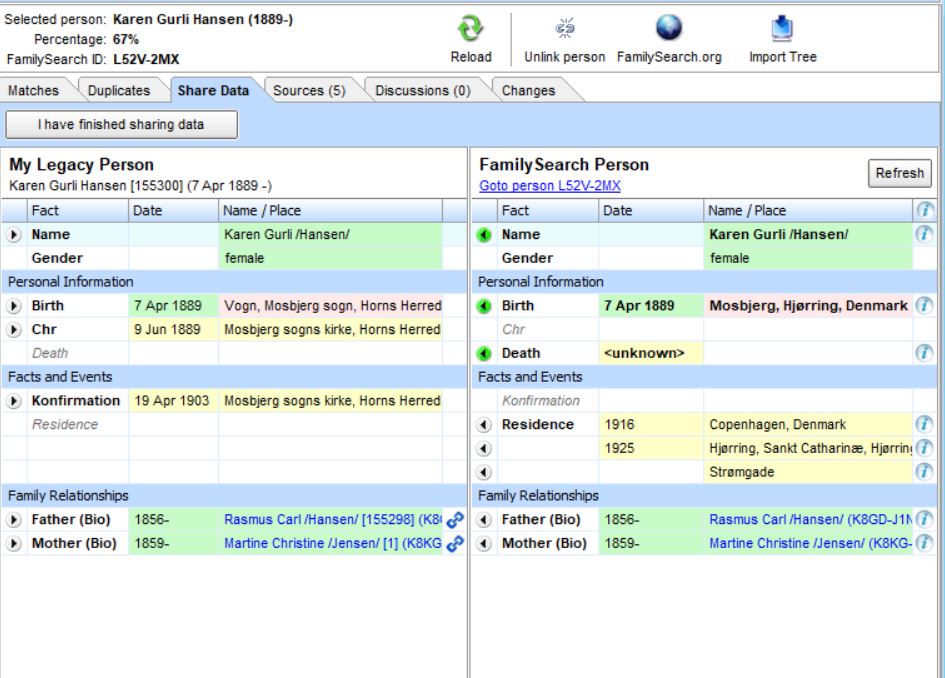Viewport: 945px width, 678px height.
Task: Select FamilySearch Name value Karen Gurli /Hansen/
Action: (x=808, y=234)
